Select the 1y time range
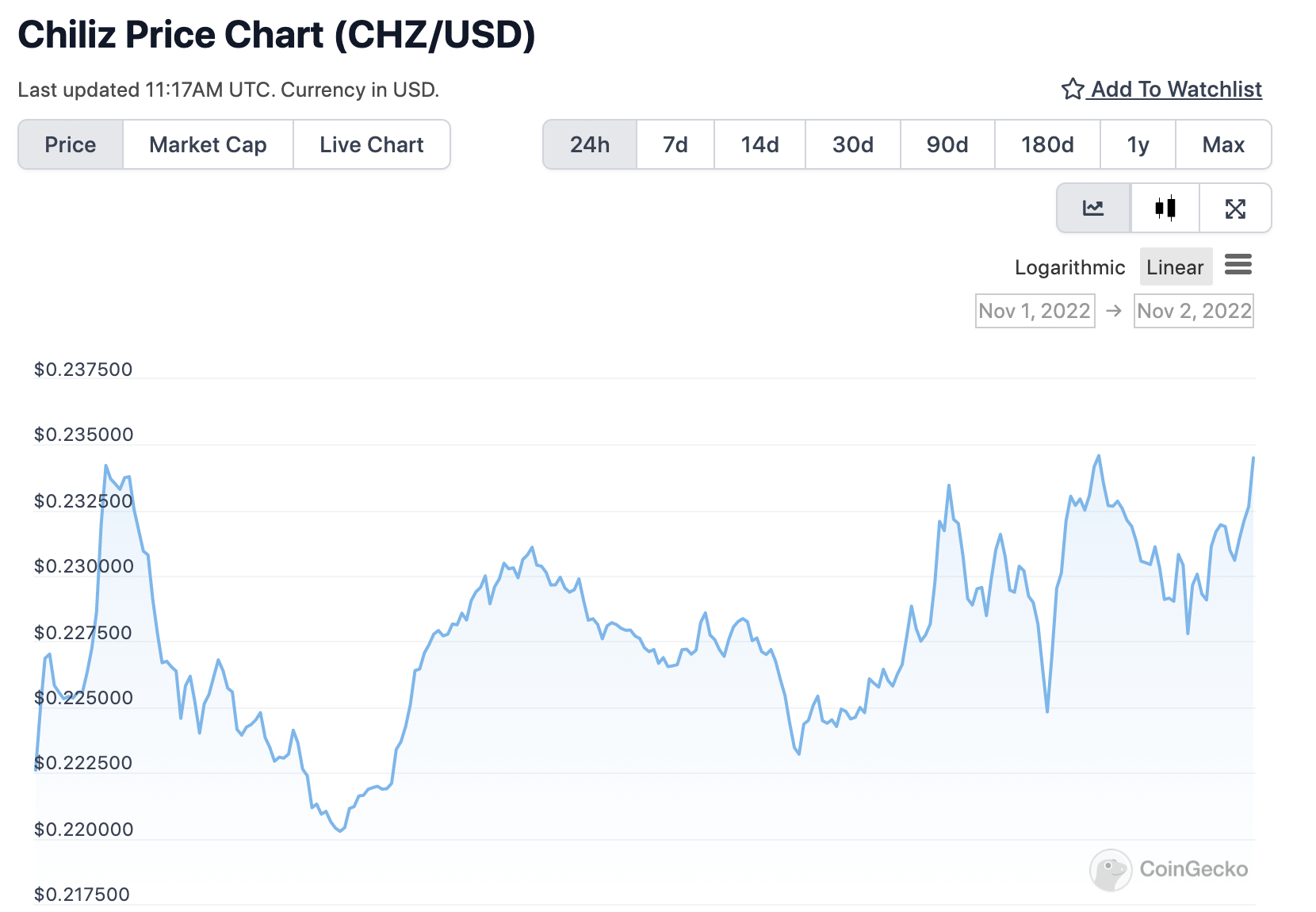This screenshot has width=1316, height=912. point(1138,144)
